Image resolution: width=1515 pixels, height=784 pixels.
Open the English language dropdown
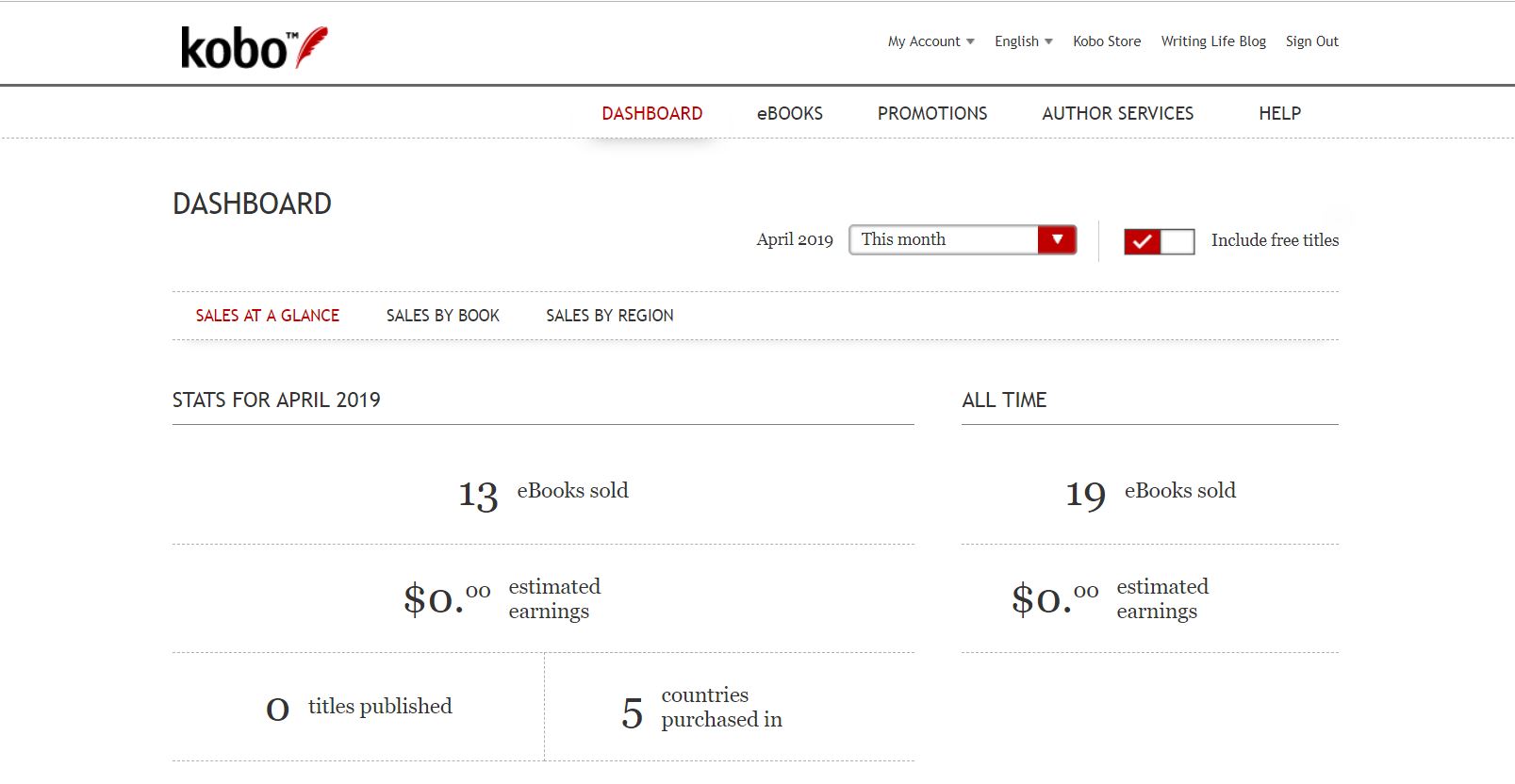1023,41
